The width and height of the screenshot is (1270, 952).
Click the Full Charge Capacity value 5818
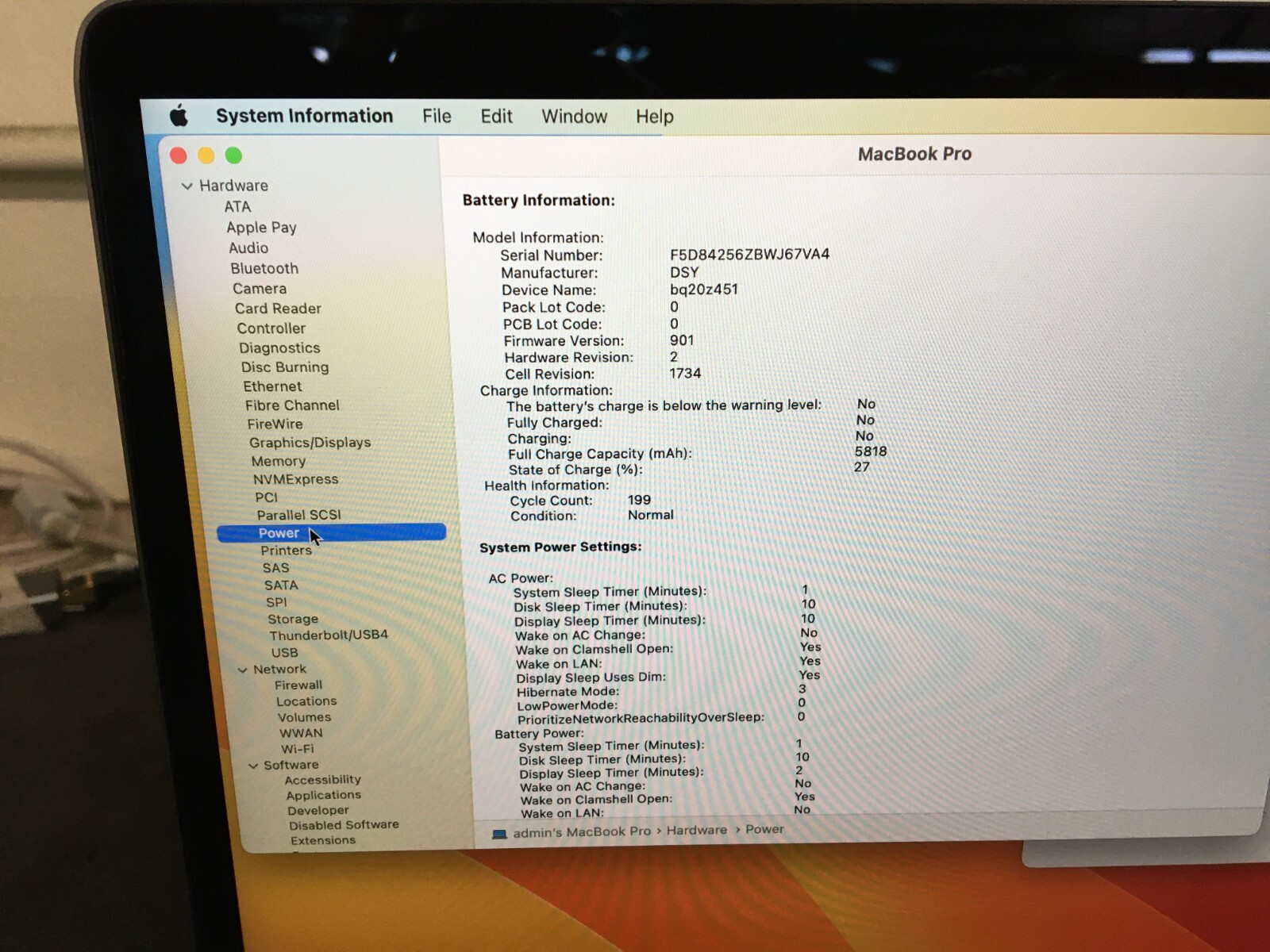[871, 451]
